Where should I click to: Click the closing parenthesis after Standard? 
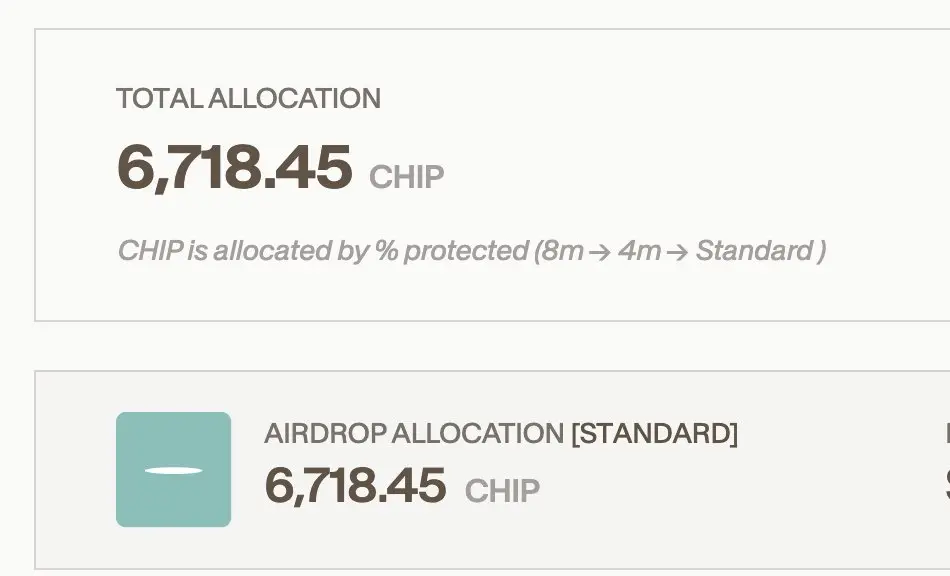point(821,251)
